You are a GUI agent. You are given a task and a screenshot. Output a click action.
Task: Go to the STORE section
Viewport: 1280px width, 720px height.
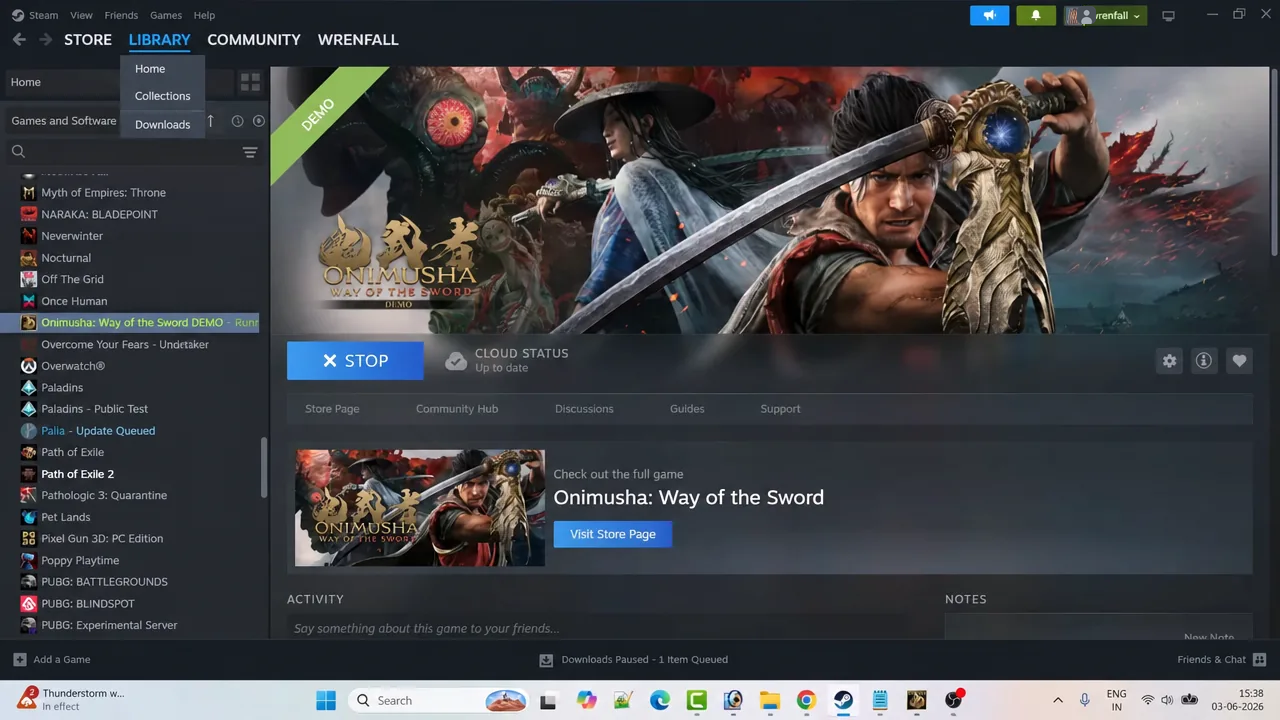(x=88, y=40)
